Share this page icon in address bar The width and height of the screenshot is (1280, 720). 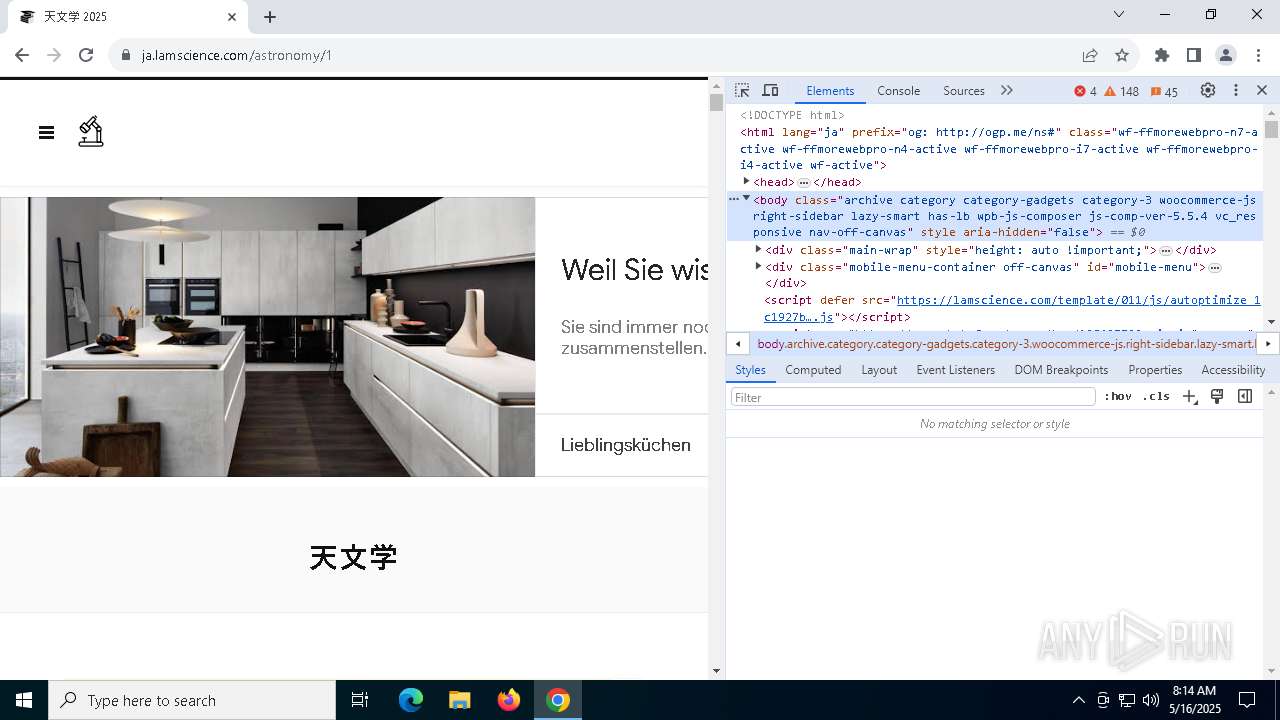click(1090, 55)
